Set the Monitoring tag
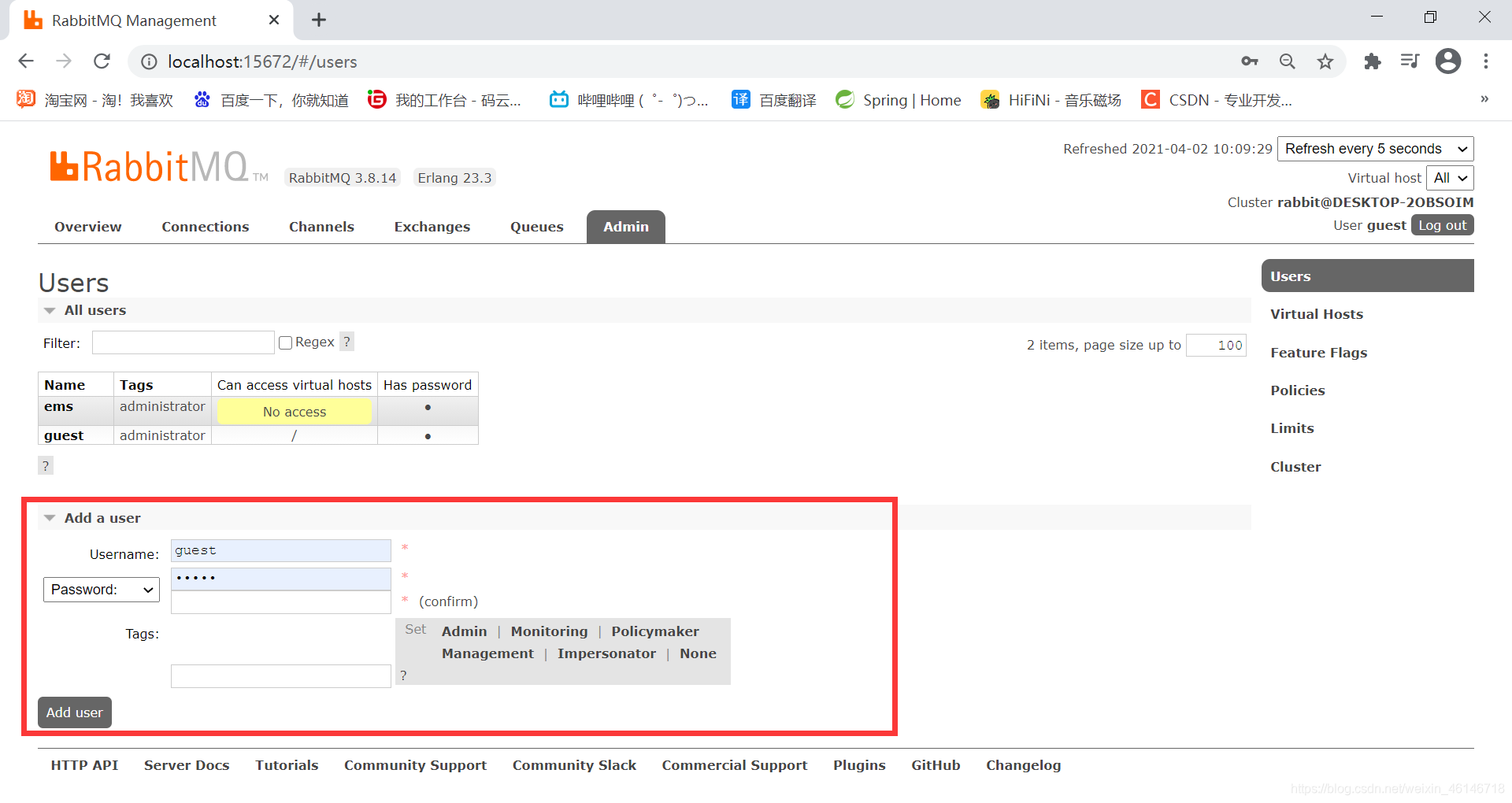This screenshot has height=803, width=1512. (549, 631)
